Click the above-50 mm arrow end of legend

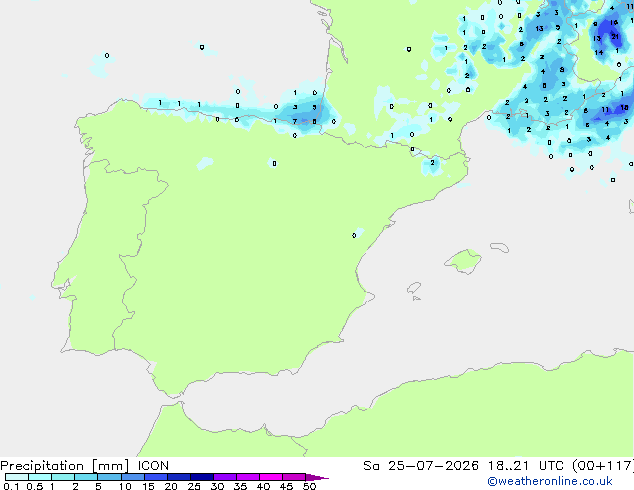click(317, 477)
